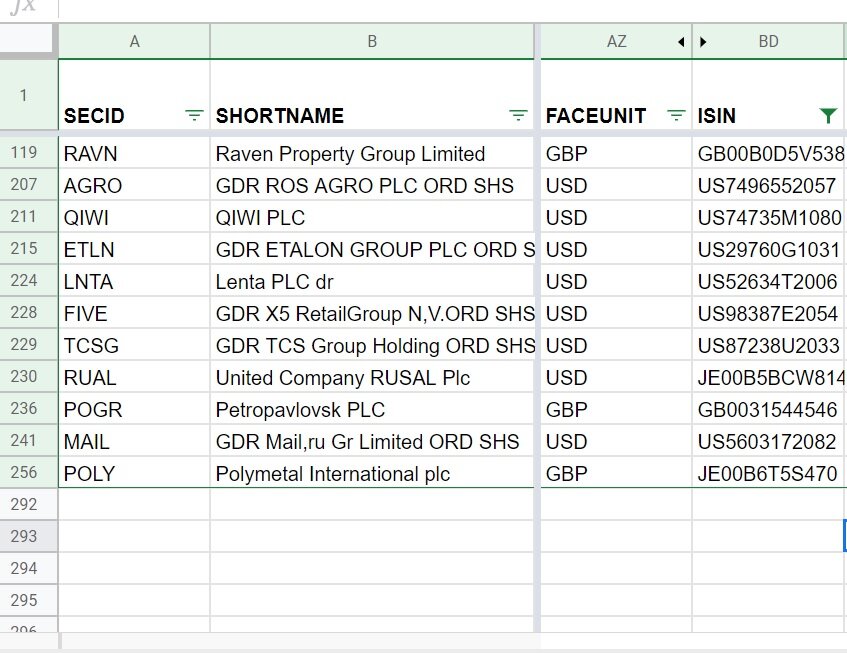Click the SHORTNAME header cell
847x653 pixels.
click(372, 95)
